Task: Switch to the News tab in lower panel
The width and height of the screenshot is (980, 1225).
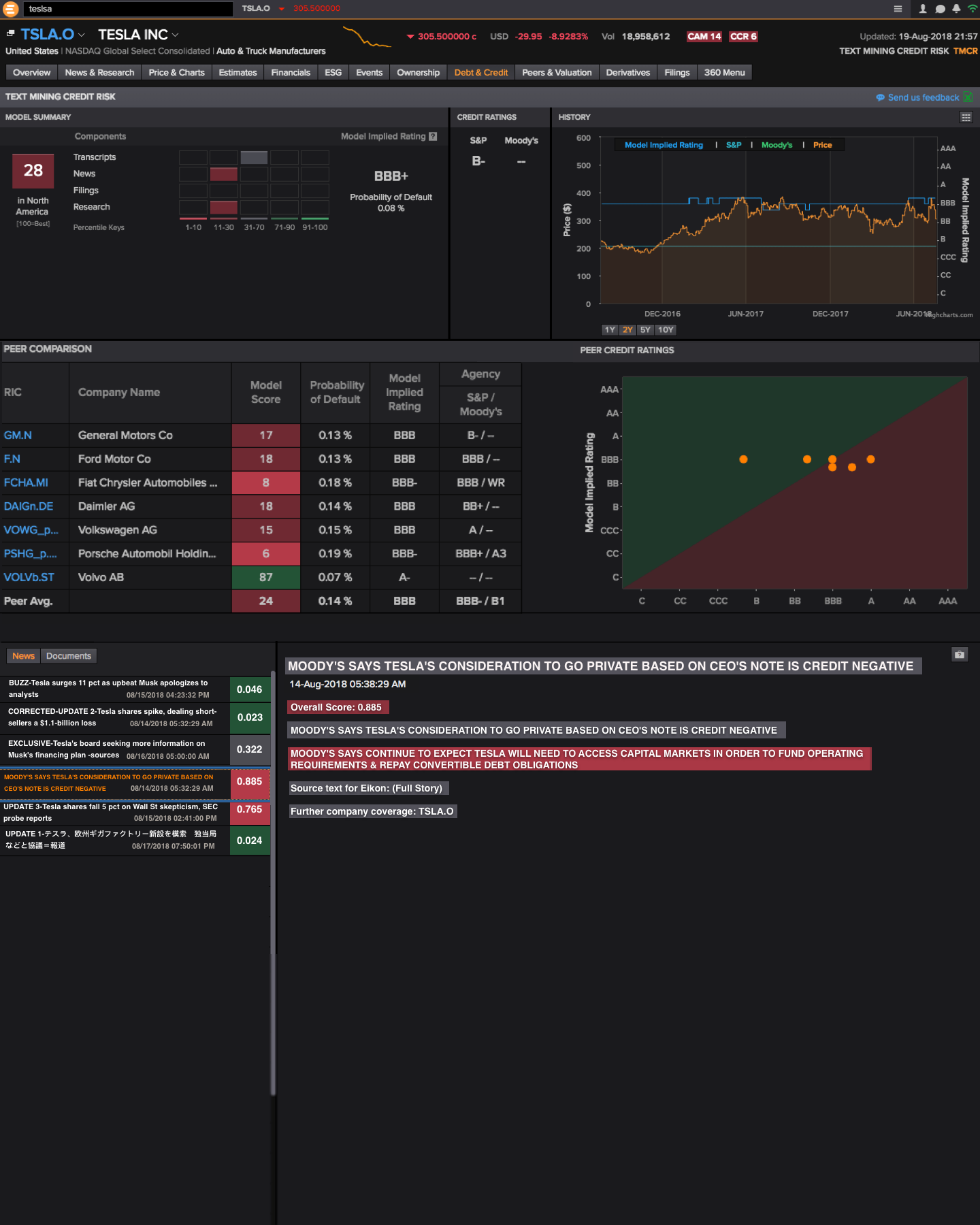Action: (23, 656)
